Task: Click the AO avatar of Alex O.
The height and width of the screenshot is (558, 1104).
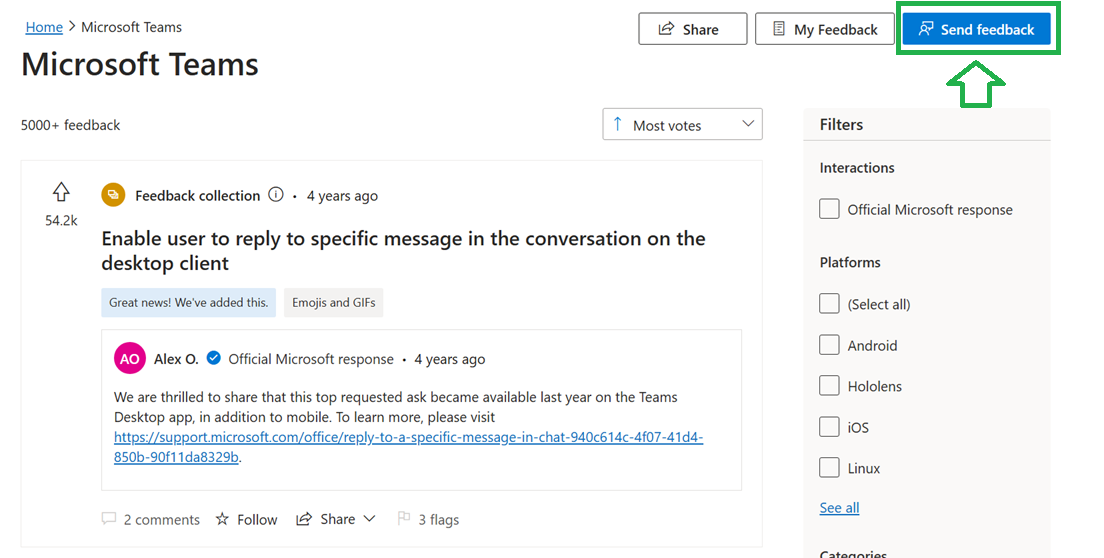Action: coord(130,359)
